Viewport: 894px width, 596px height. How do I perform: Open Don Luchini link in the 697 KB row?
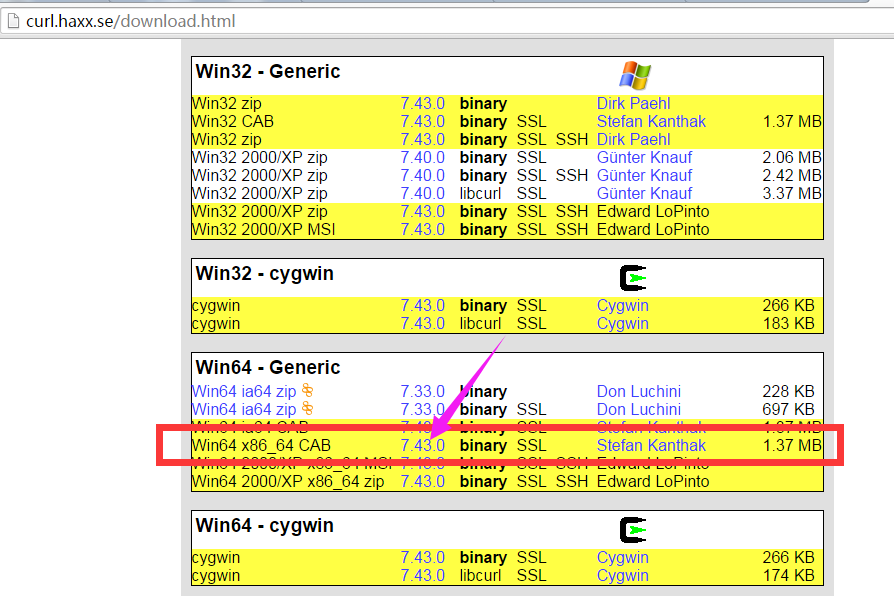click(639, 410)
